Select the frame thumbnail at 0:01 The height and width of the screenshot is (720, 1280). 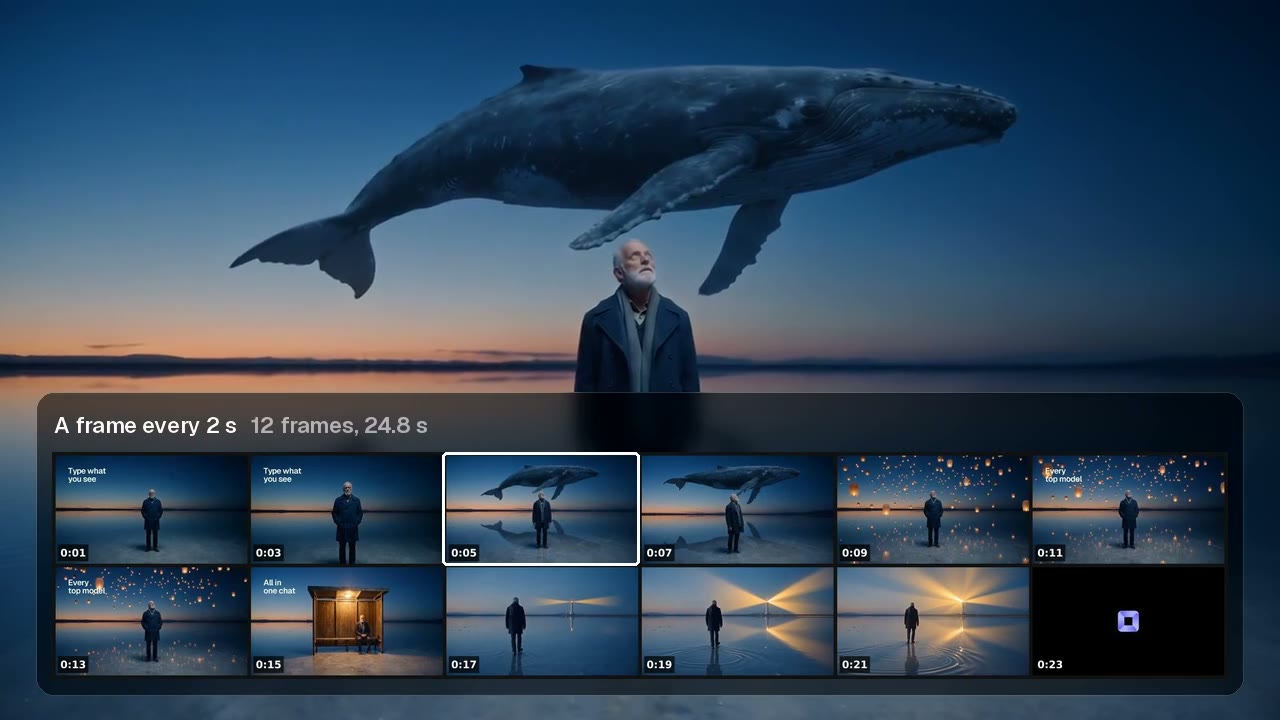tap(151, 509)
